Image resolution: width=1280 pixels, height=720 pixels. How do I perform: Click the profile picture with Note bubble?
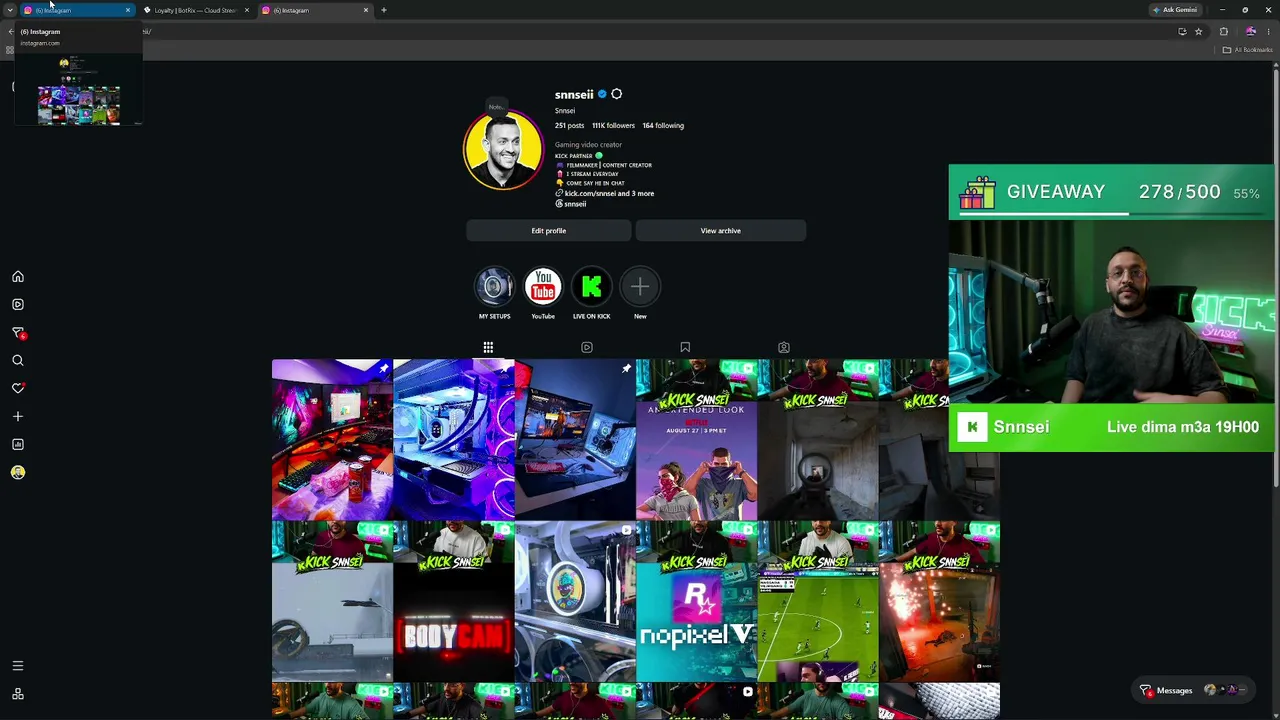[503, 150]
